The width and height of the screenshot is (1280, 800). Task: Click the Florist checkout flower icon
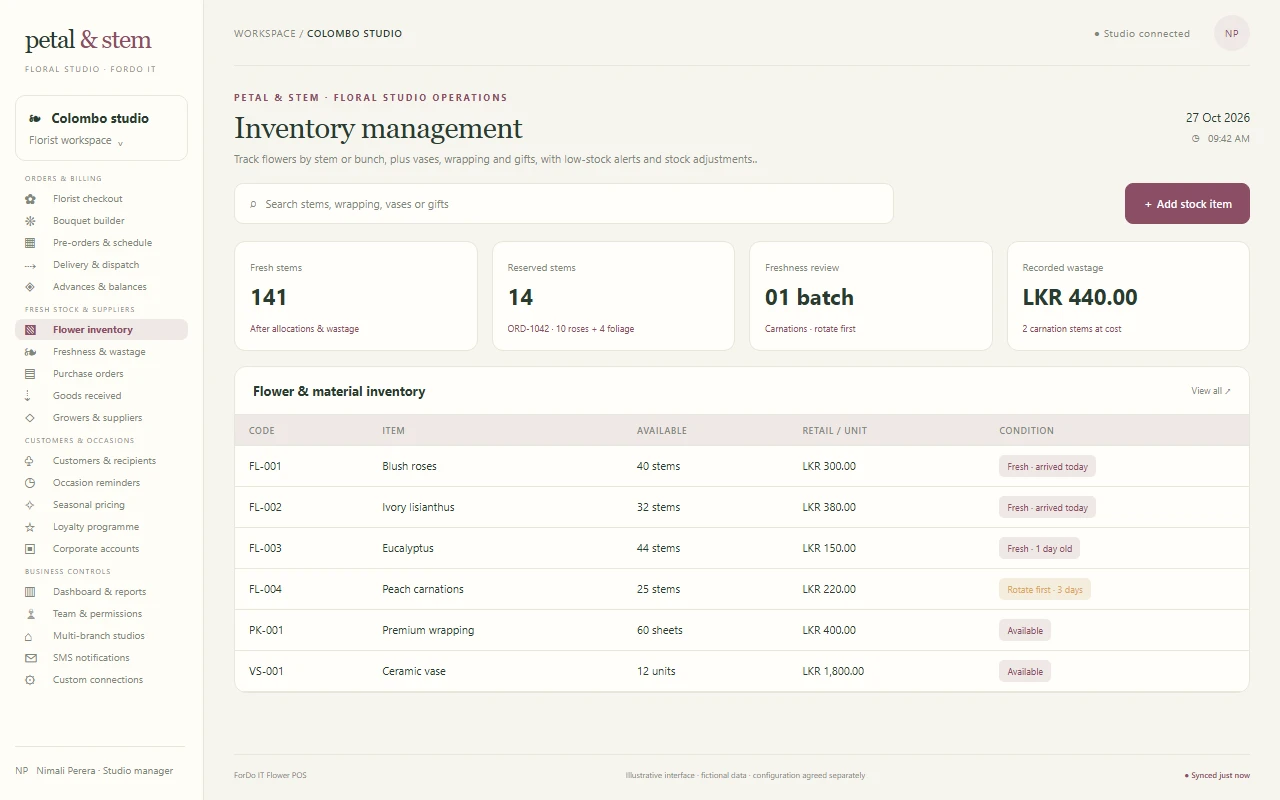point(30,199)
